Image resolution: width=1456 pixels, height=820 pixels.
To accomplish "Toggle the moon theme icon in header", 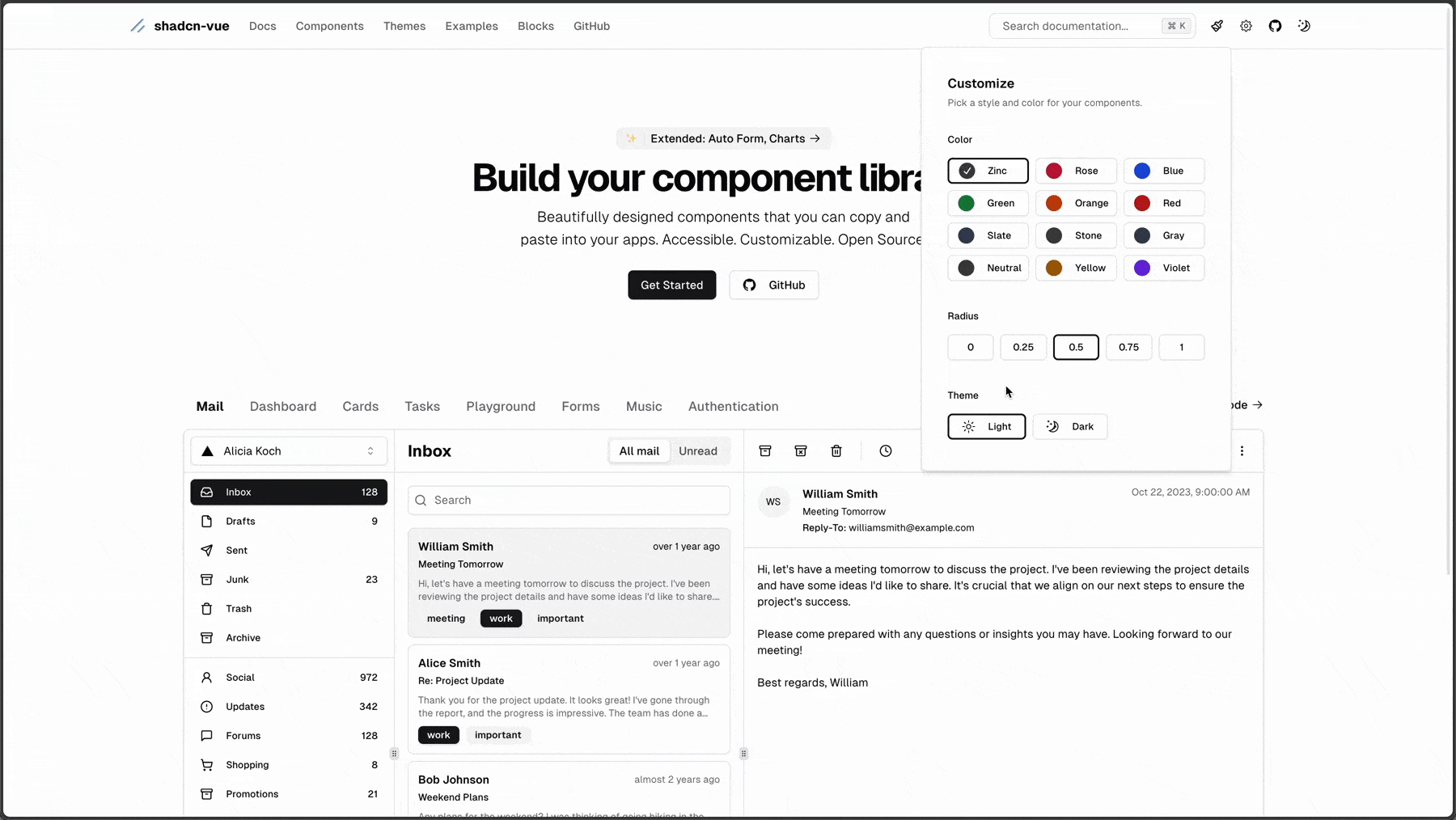I will coord(1304,26).
